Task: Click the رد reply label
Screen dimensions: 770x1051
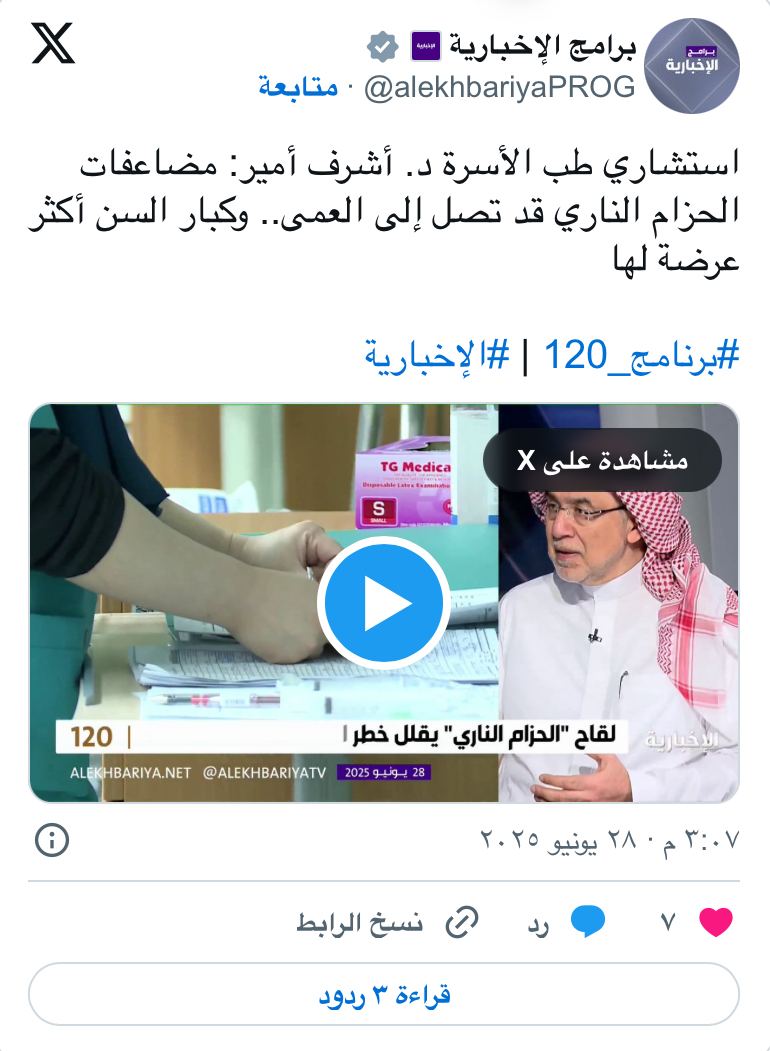Action: pyautogui.click(x=538, y=926)
